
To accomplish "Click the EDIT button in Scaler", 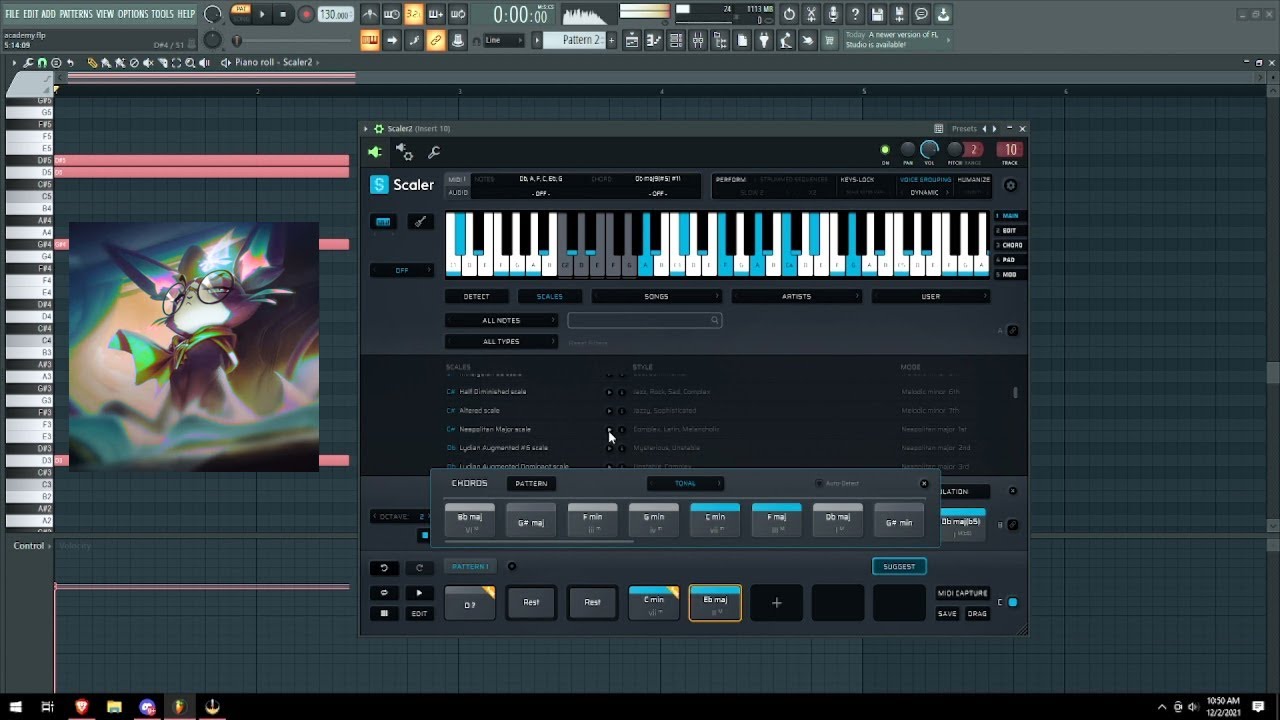I will click(419, 614).
